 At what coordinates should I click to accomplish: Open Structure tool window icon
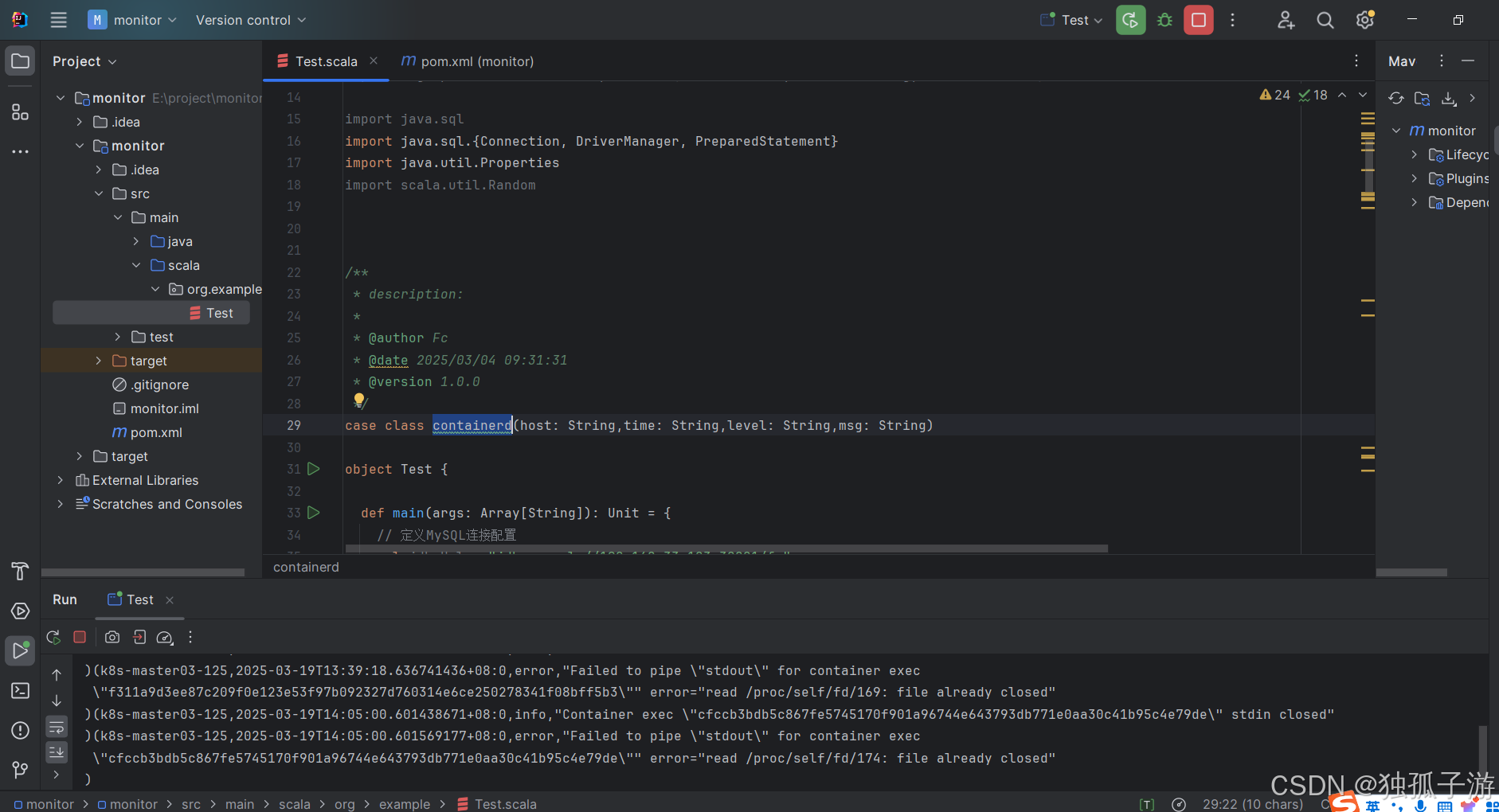[x=20, y=112]
